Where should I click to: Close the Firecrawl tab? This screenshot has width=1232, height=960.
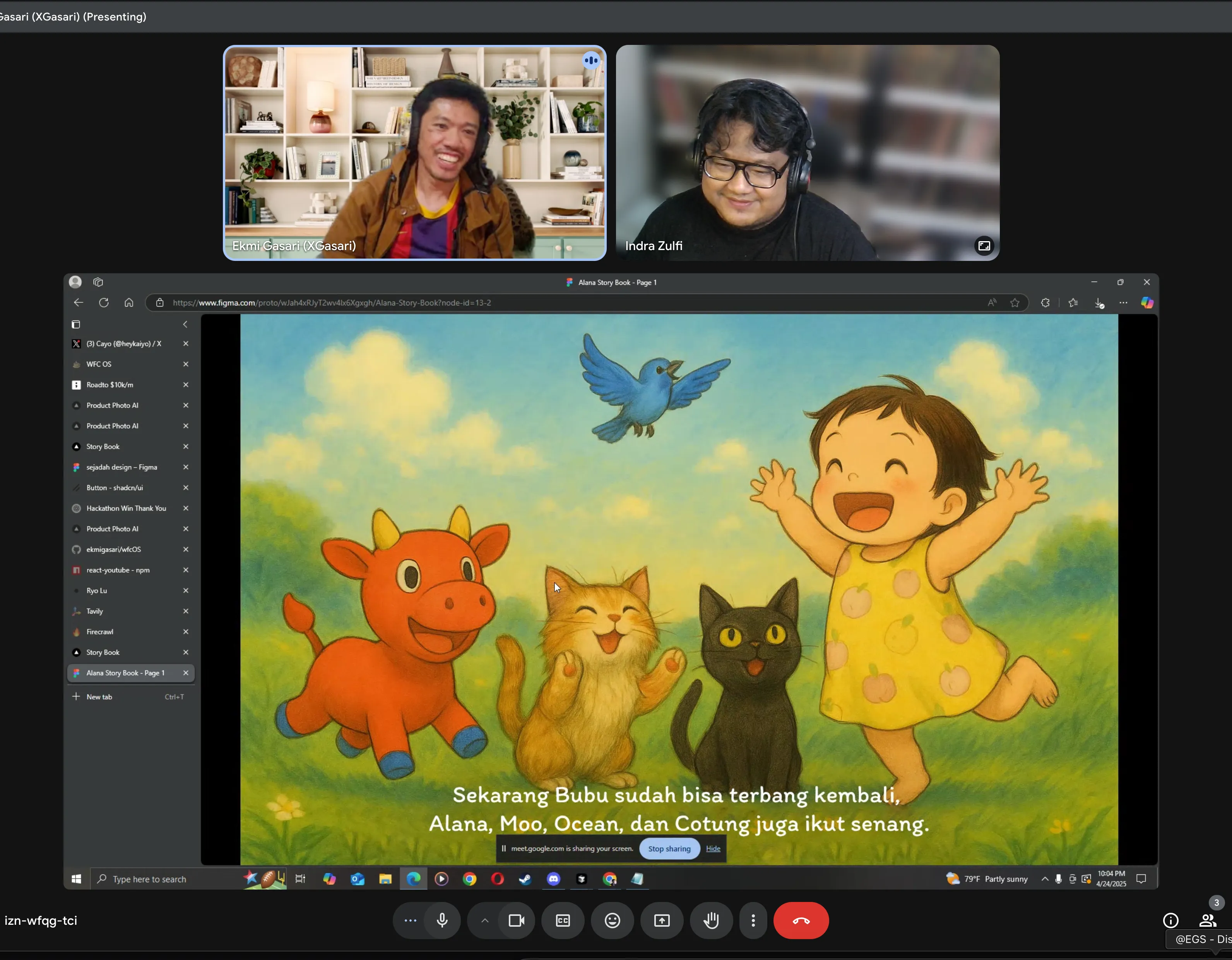tap(186, 631)
